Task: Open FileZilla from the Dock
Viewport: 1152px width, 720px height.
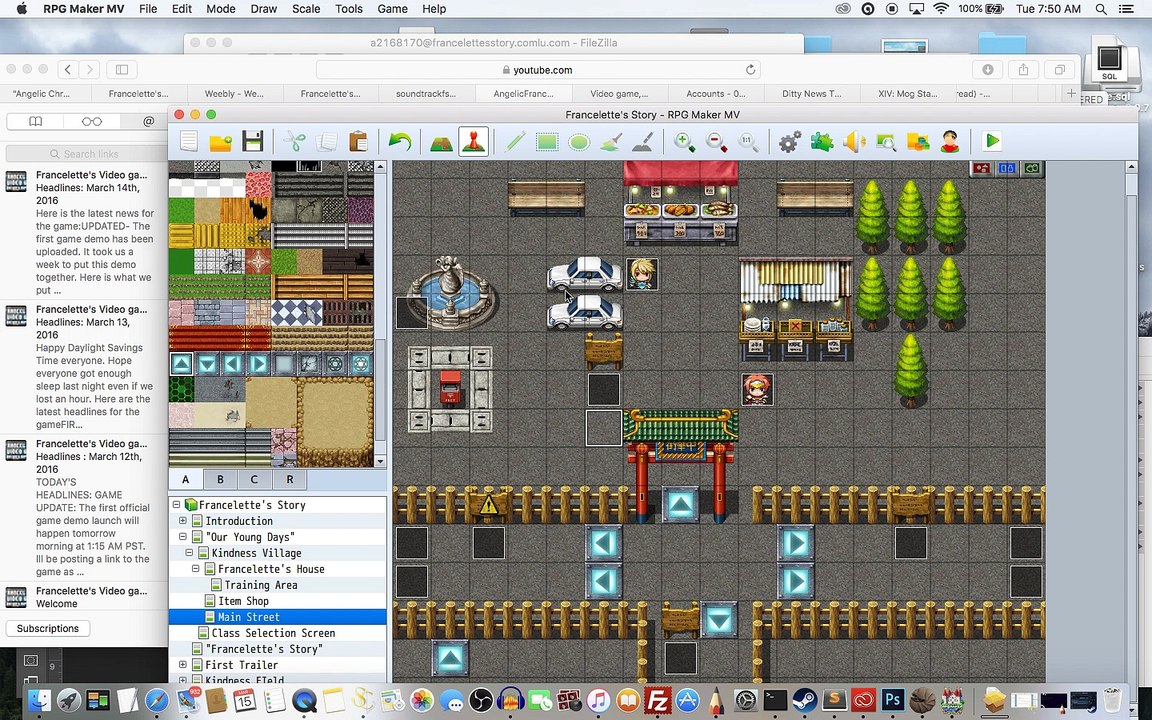Action: [657, 701]
